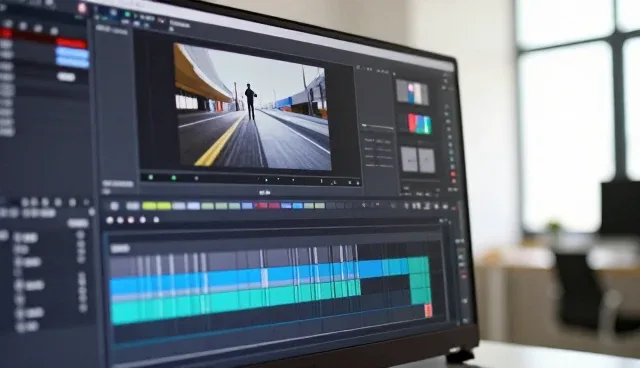Pick the leftmost lime-green color label above timeline
640x368 pixels.
pyautogui.click(x=149, y=206)
